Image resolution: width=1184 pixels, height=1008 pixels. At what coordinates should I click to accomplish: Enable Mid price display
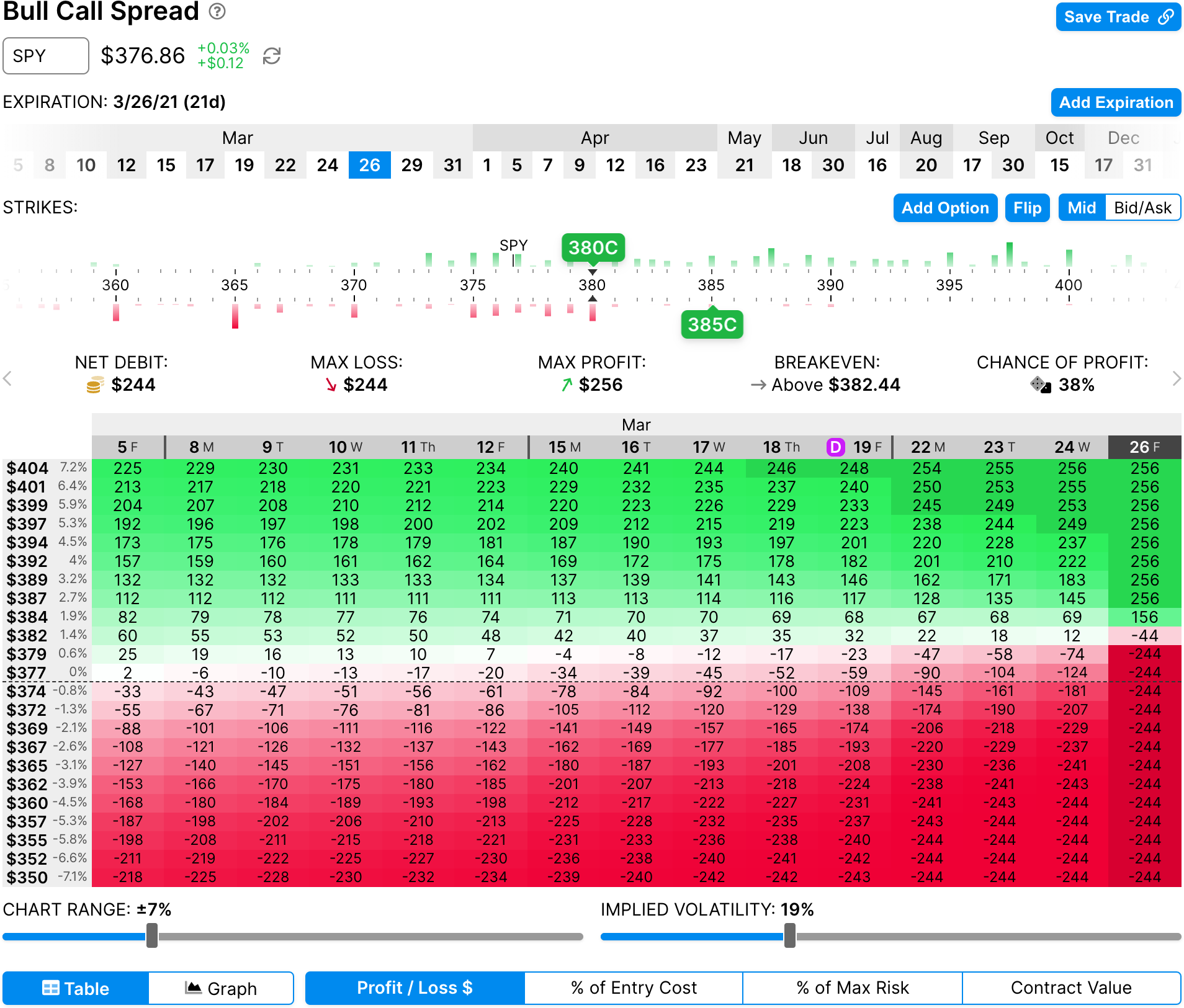pos(1080,208)
